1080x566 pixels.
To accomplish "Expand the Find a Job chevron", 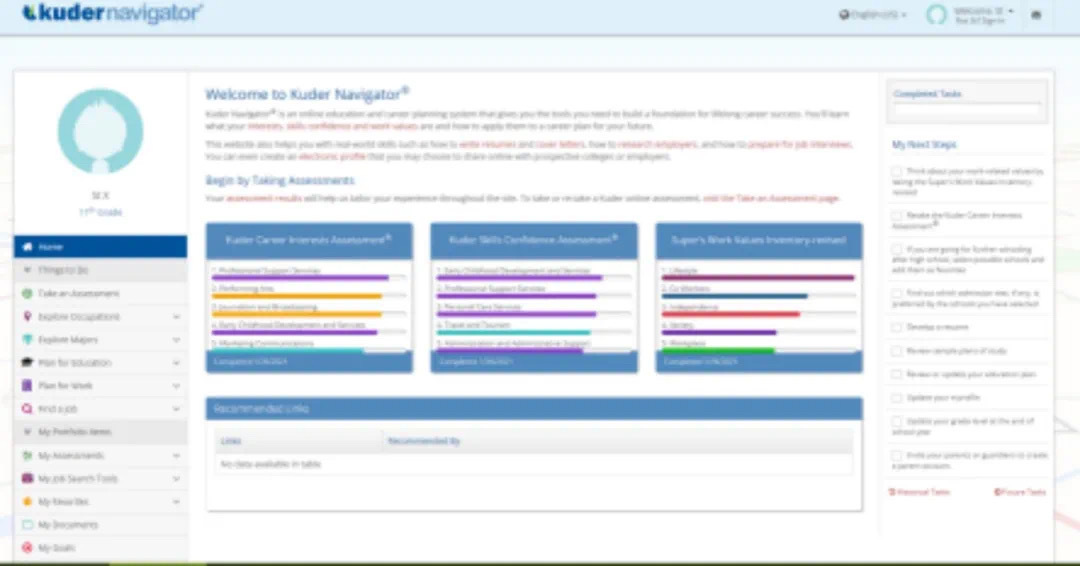I will pyautogui.click(x=176, y=409).
